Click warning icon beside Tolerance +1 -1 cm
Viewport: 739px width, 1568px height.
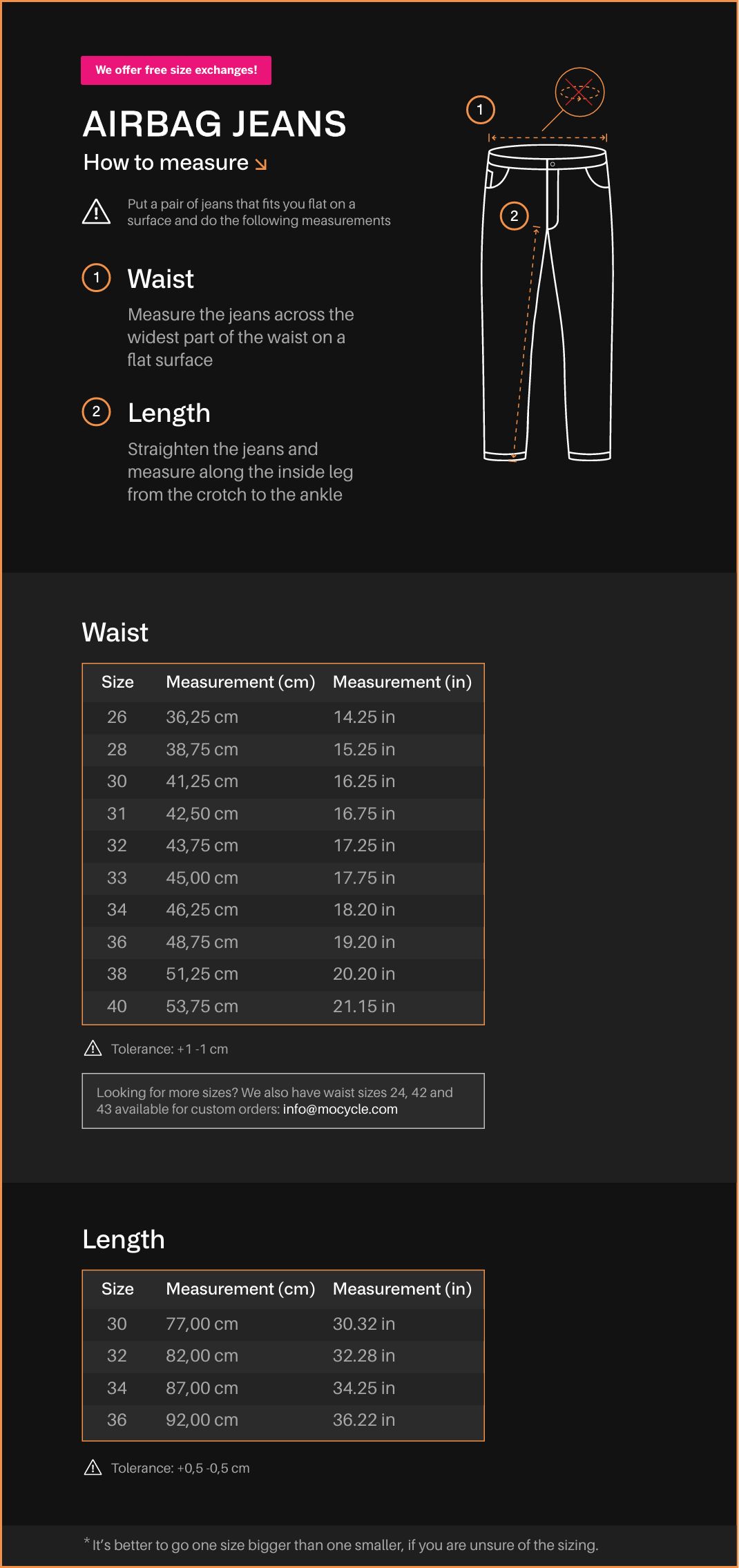(93, 1049)
